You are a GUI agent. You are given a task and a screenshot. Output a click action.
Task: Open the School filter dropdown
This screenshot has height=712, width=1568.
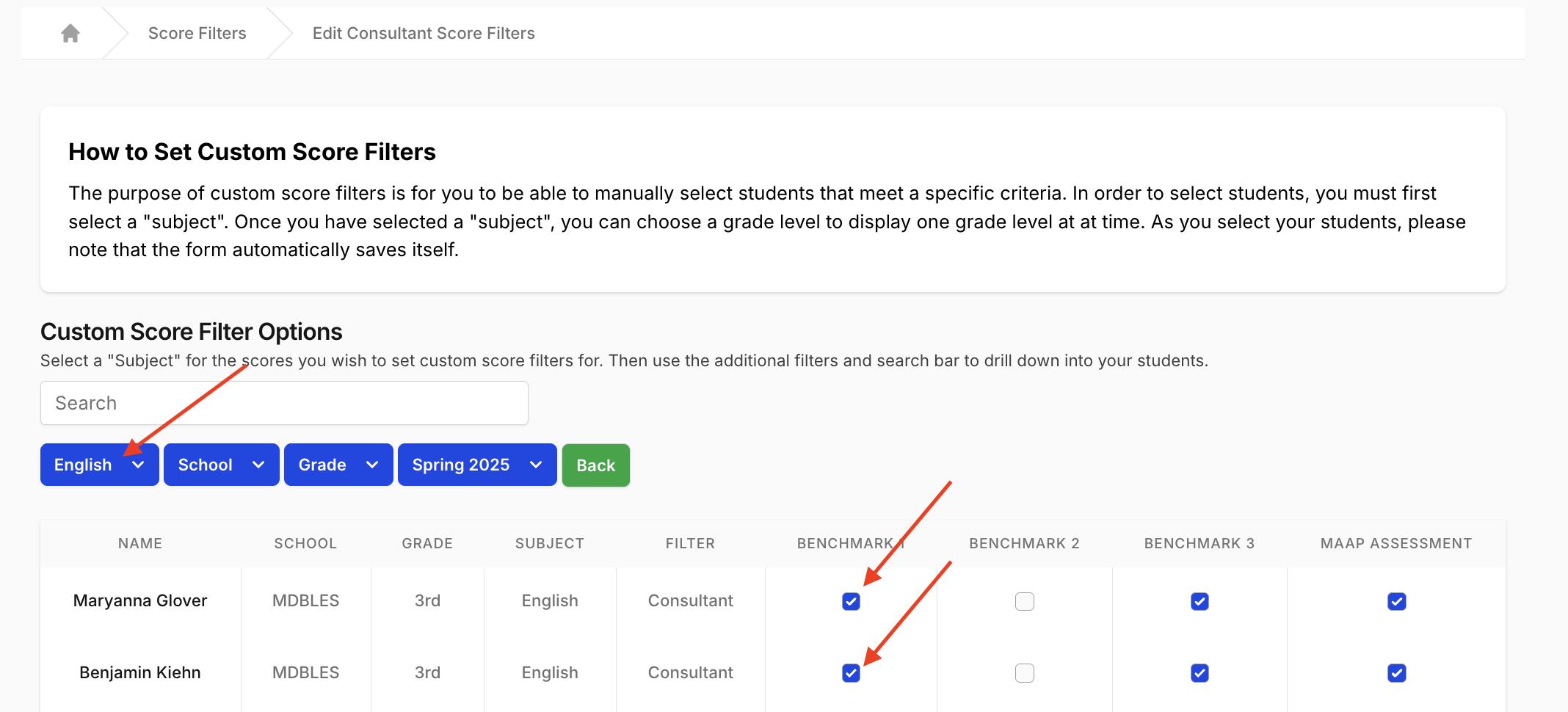[221, 465]
